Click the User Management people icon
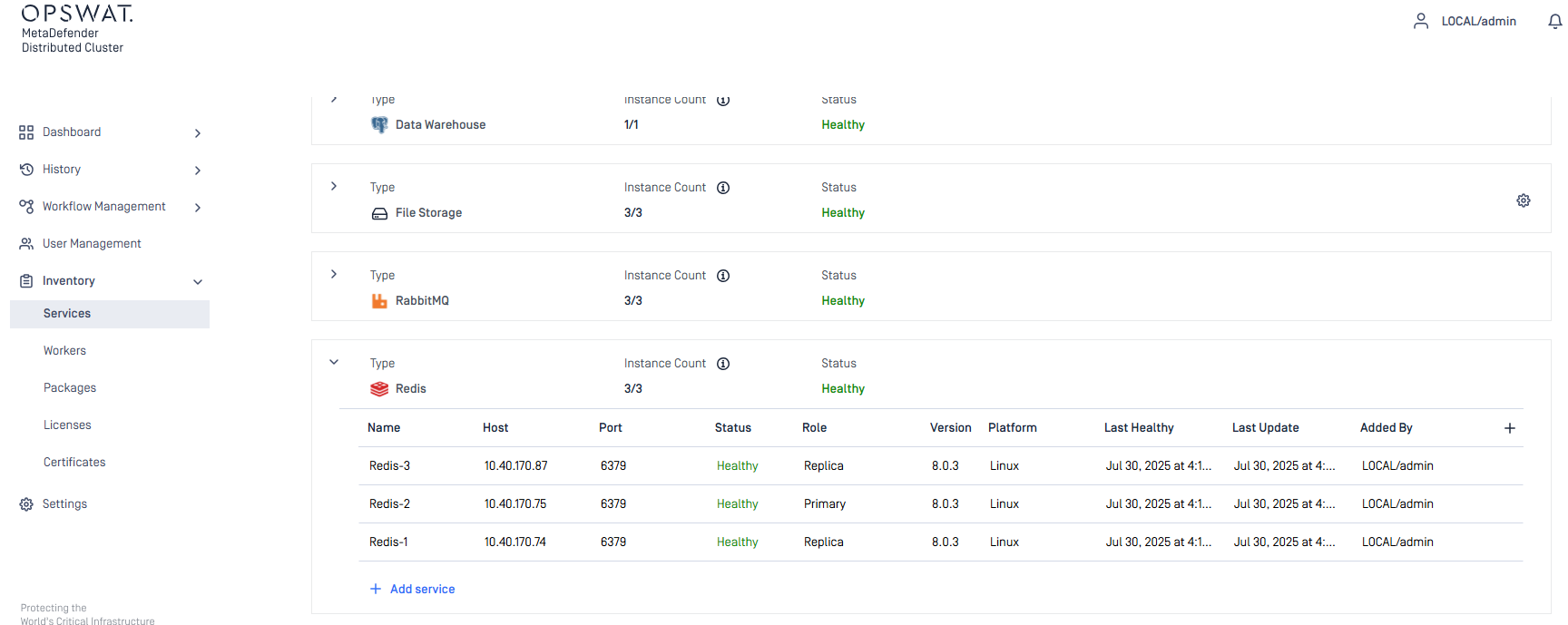 (x=26, y=244)
